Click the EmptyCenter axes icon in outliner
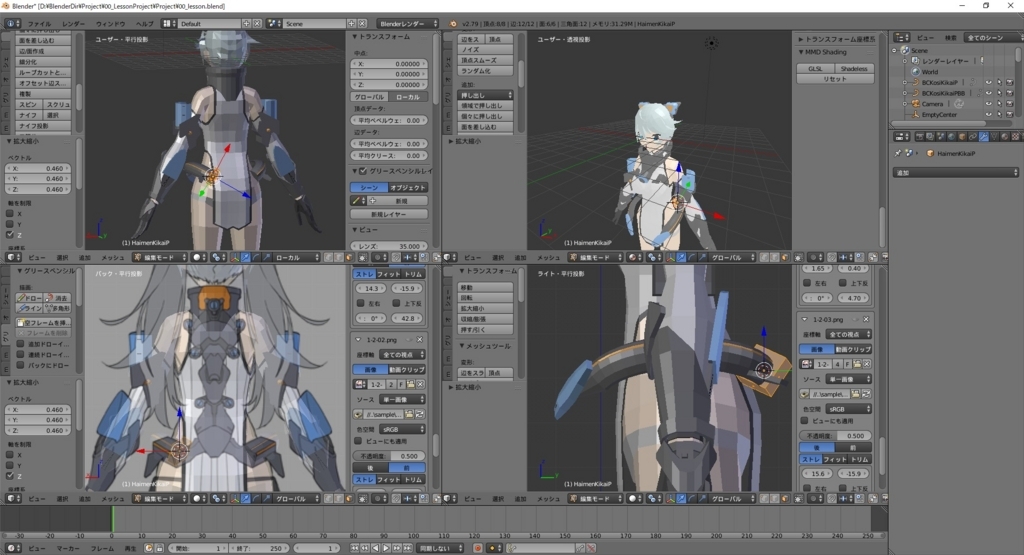This screenshot has width=1024, height=555. pyautogui.click(x=916, y=115)
